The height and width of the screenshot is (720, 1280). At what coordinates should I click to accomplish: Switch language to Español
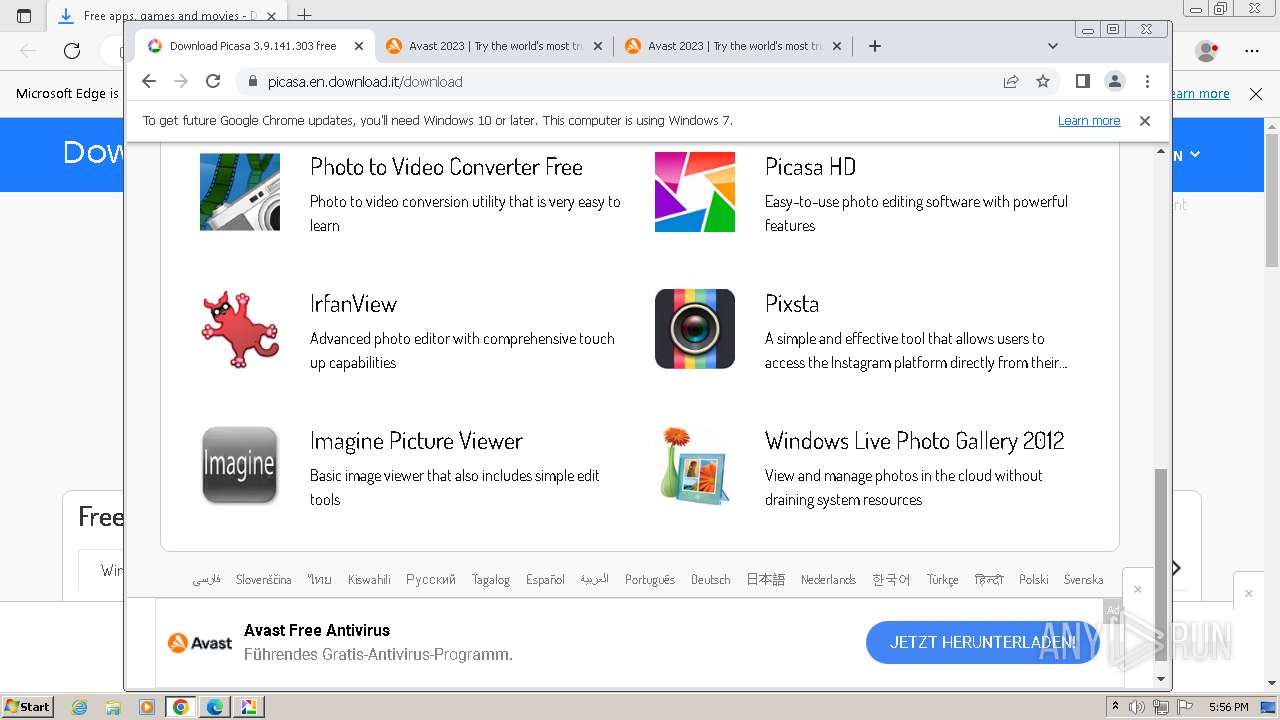[x=545, y=580]
